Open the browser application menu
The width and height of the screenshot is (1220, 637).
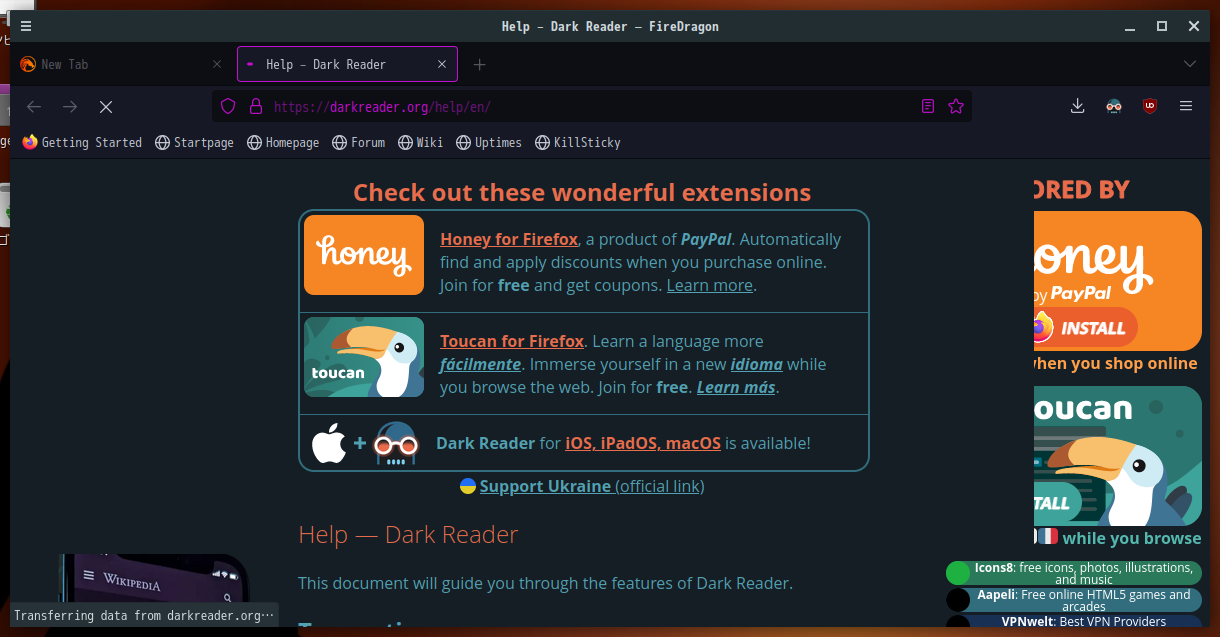1186,106
